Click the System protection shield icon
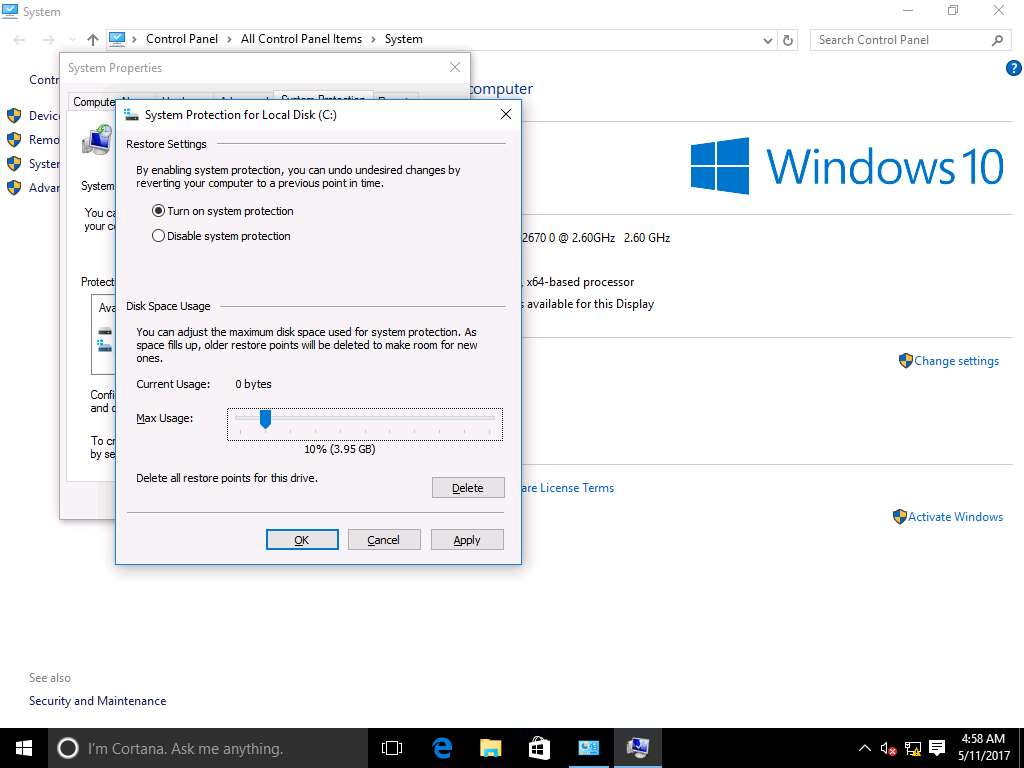 point(14,164)
